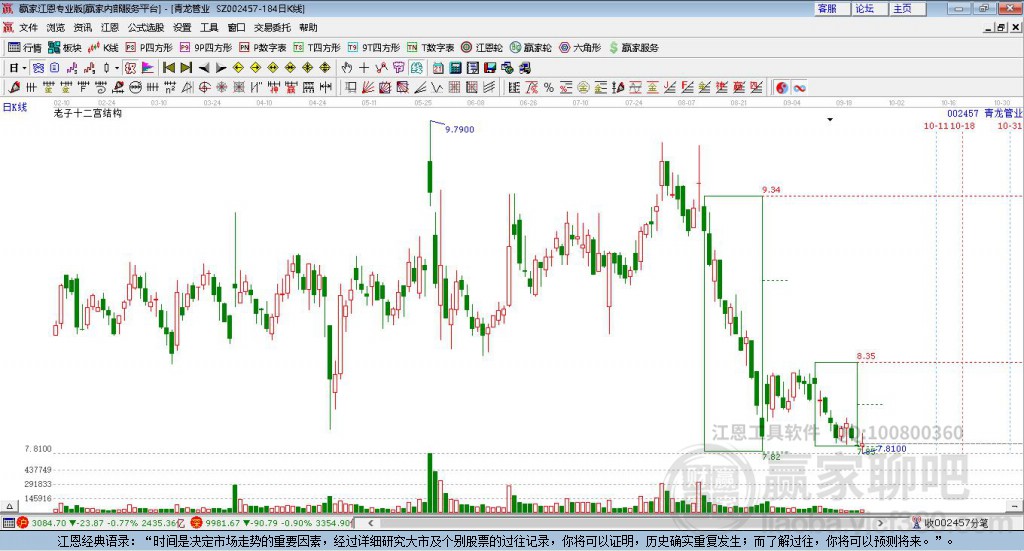The width and height of the screenshot is (1024, 551).
Task: Click the yin-yang taiji icon
Action: (782, 87)
